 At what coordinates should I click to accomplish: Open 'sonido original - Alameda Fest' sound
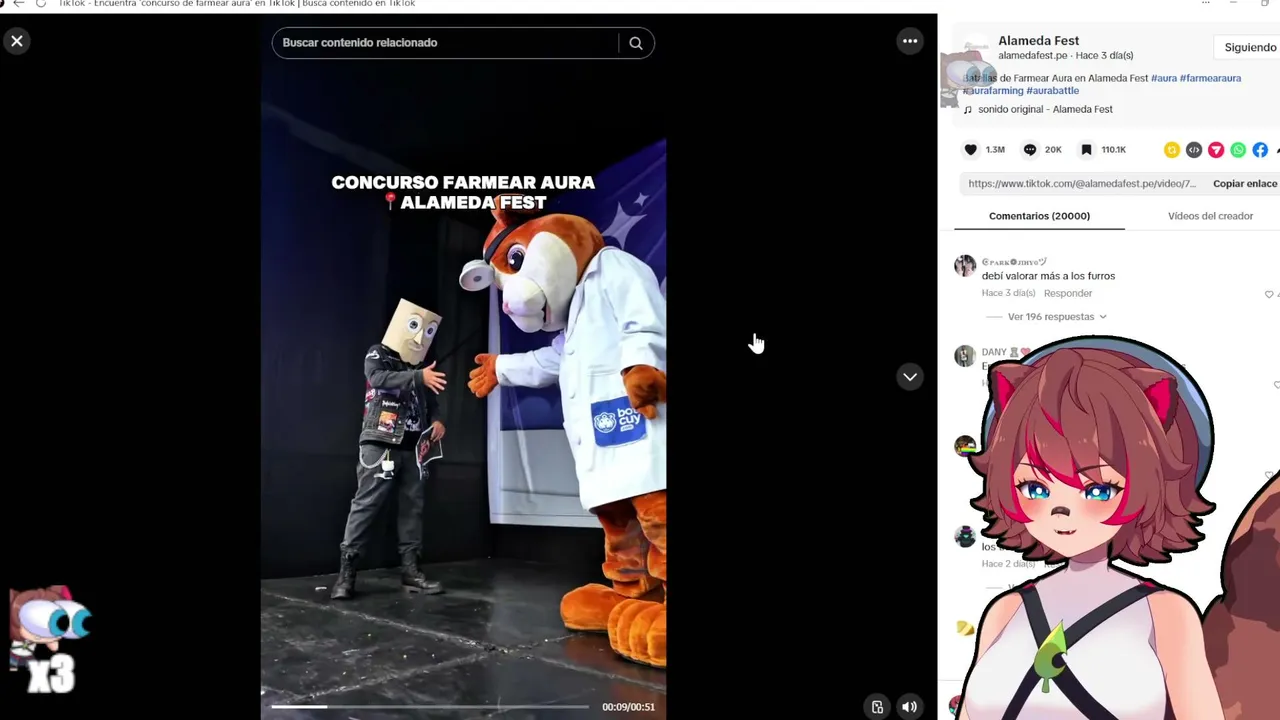[1045, 110]
